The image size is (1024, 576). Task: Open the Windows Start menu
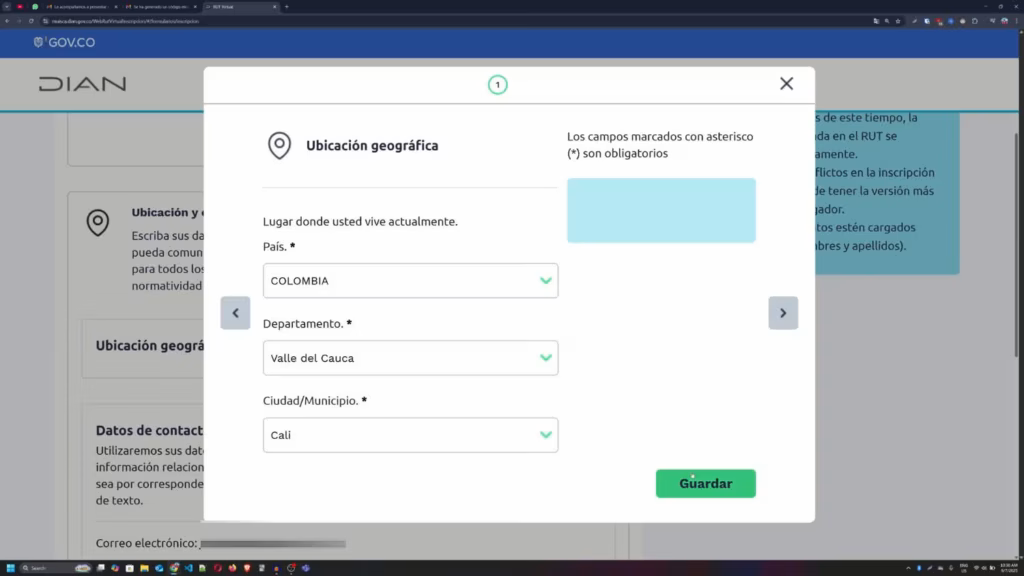tap(10, 568)
